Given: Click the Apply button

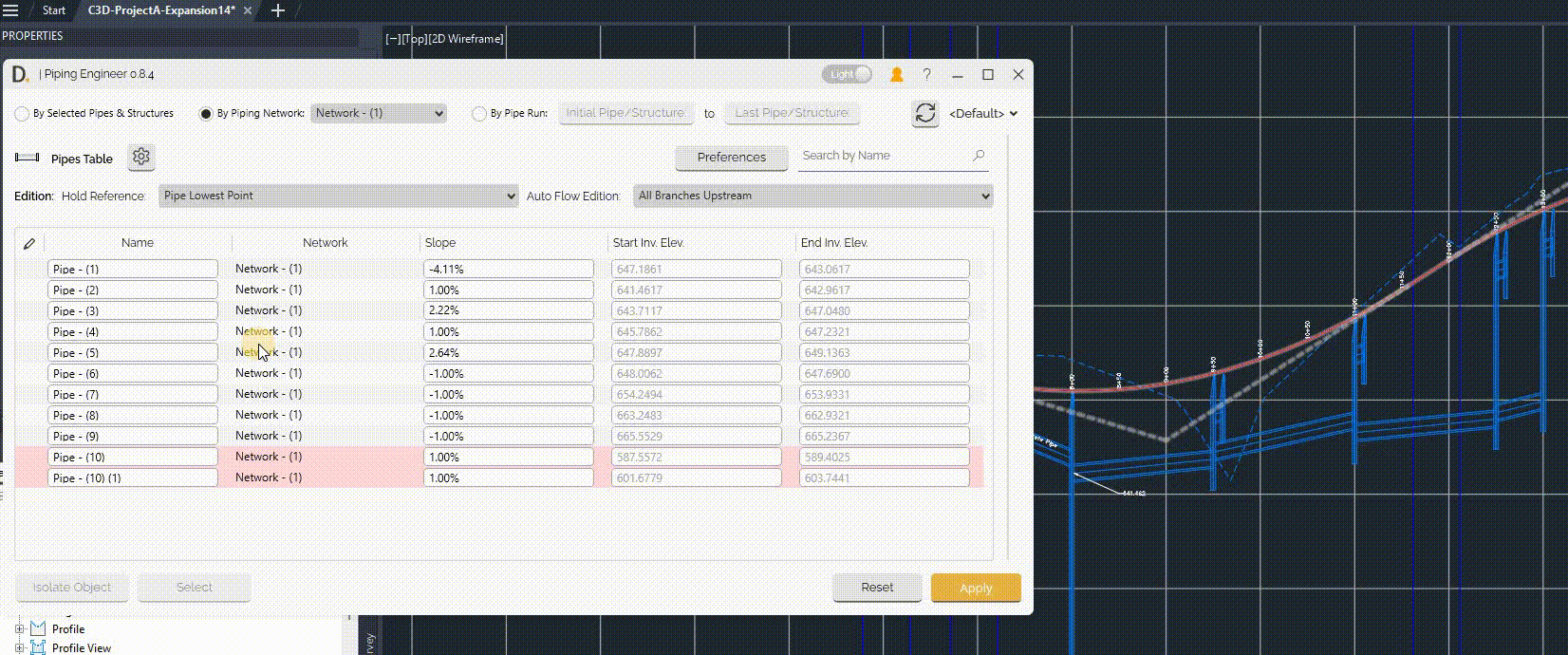Looking at the screenshot, I should (x=976, y=588).
